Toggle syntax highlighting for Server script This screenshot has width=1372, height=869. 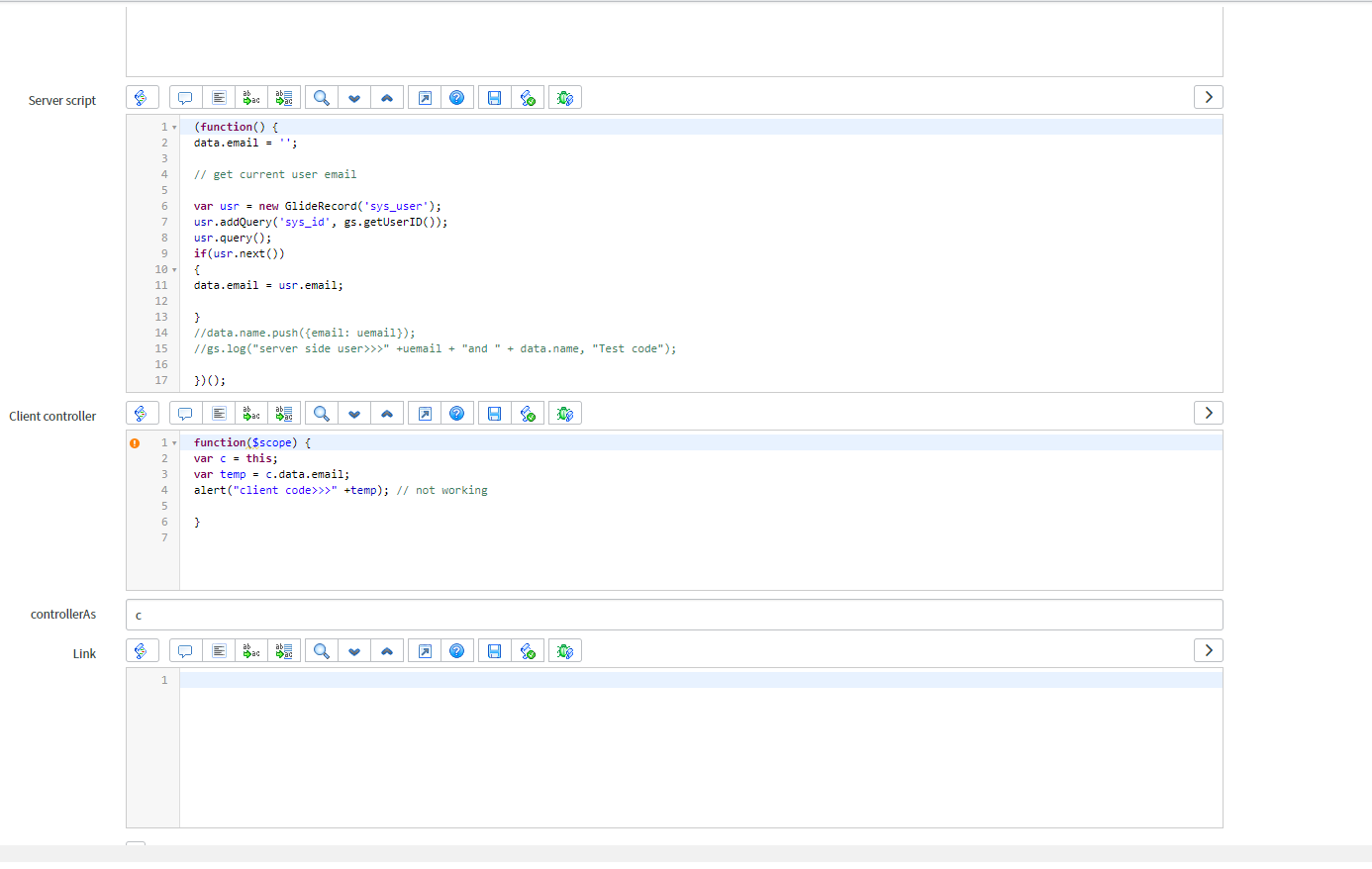tap(142, 98)
